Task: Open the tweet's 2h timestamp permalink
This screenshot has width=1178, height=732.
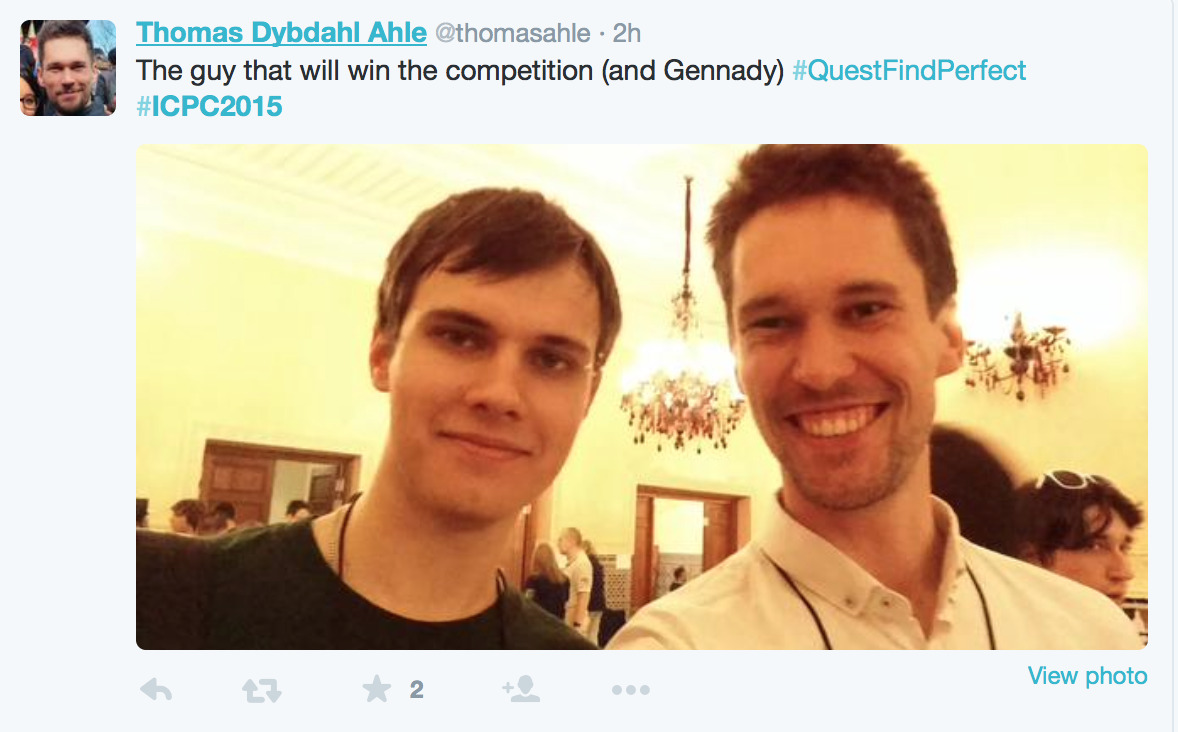Action: coord(626,33)
